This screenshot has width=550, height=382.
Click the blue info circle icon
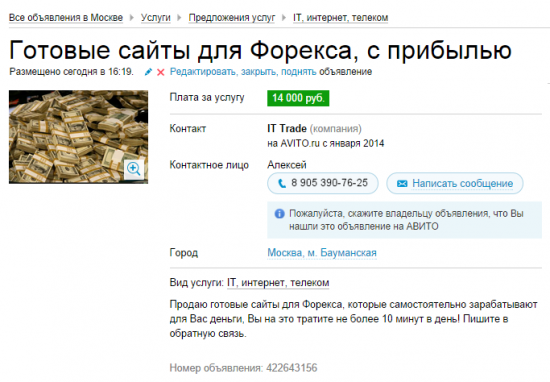[x=280, y=214]
